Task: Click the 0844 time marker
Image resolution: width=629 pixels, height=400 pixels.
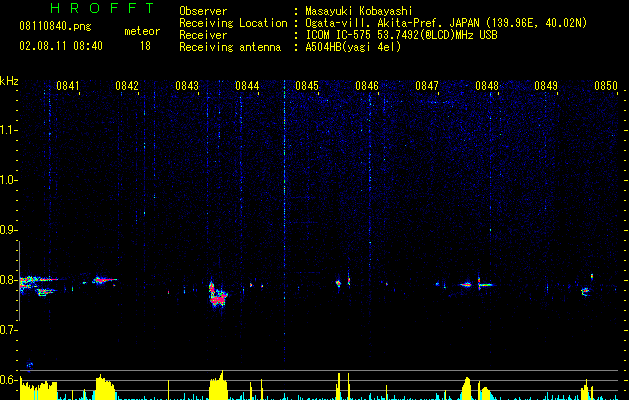Action: [247, 86]
